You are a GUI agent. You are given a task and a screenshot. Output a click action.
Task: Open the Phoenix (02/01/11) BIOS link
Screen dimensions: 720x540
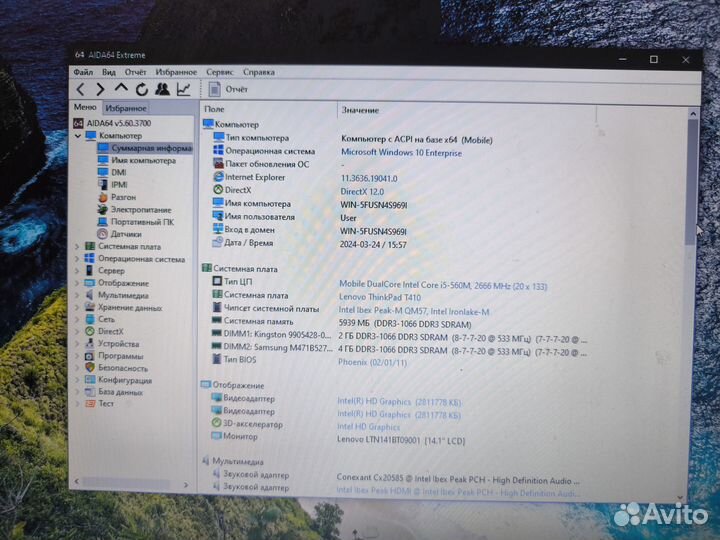[x=372, y=362]
